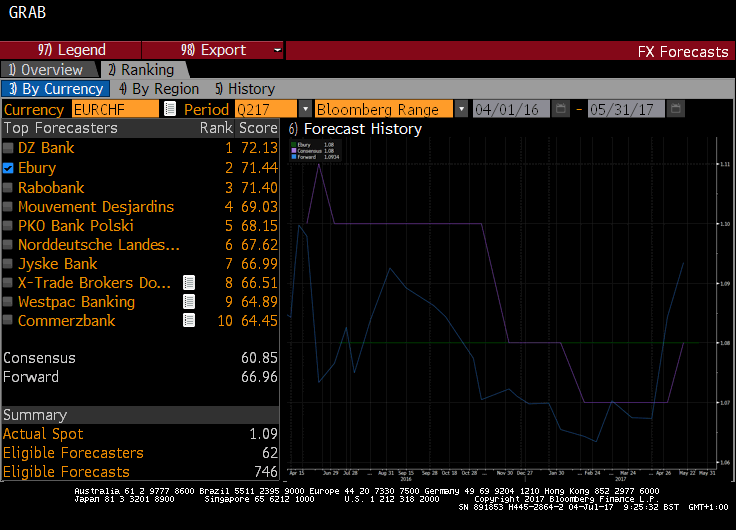
Task: Click the Commerzbank name
Action: 67,321
